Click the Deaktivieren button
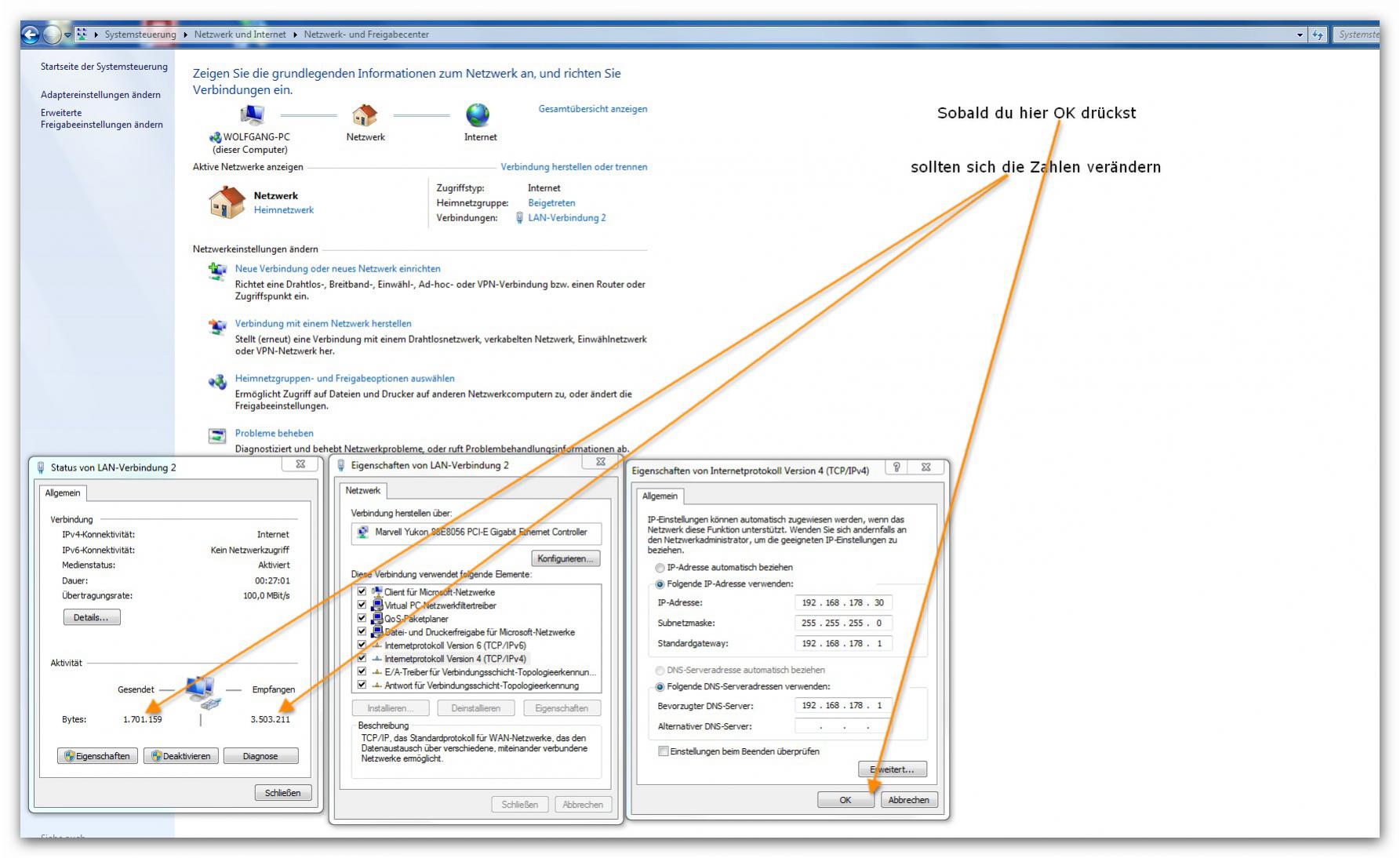Screen dimensions: 1400x858 [181, 756]
